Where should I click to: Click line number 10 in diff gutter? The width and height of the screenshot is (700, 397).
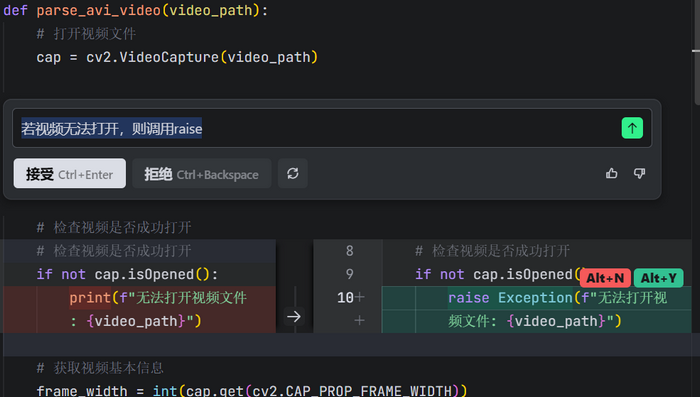(345, 297)
